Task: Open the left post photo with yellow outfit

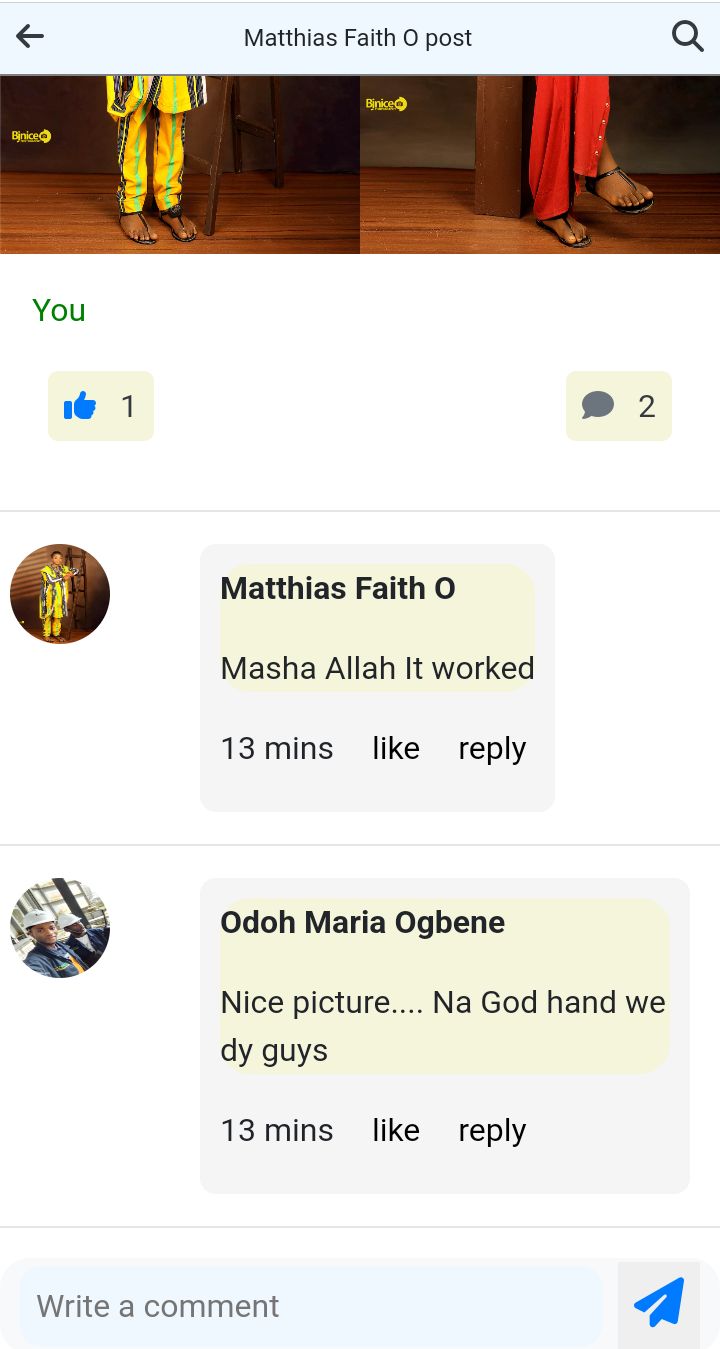Action: coord(180,164)
